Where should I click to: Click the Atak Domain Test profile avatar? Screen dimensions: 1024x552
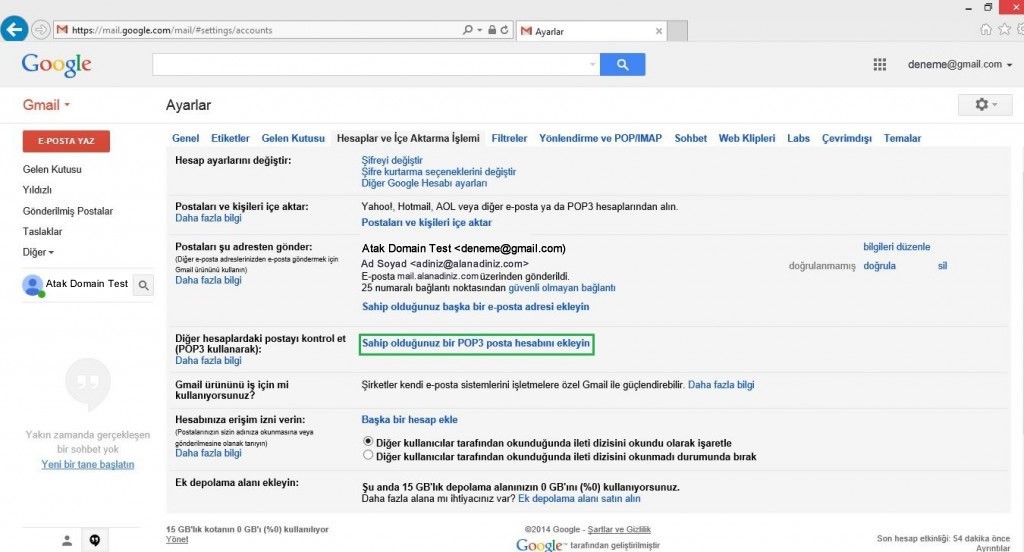coord(33,285)
